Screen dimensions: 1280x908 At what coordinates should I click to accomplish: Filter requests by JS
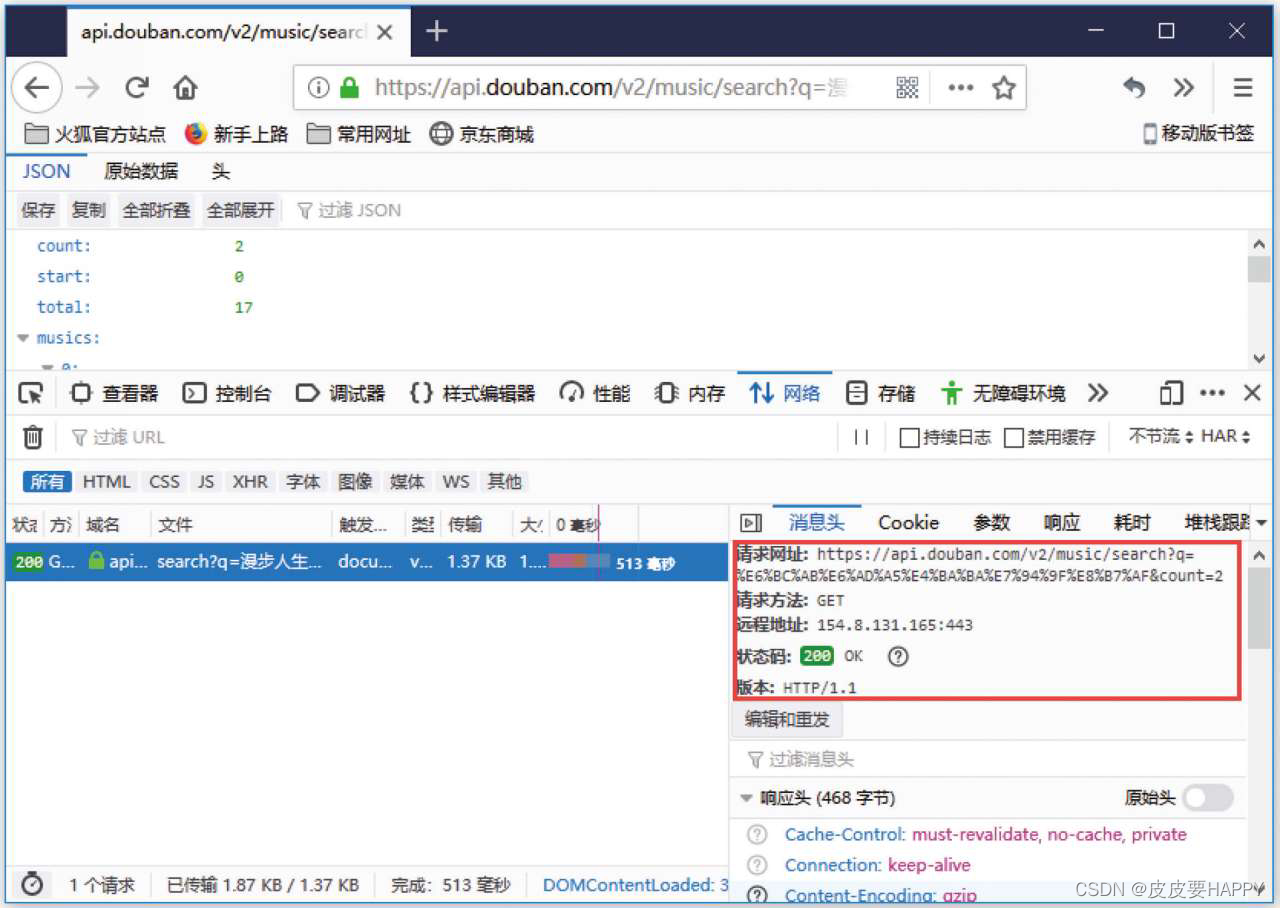click(206, 481)
